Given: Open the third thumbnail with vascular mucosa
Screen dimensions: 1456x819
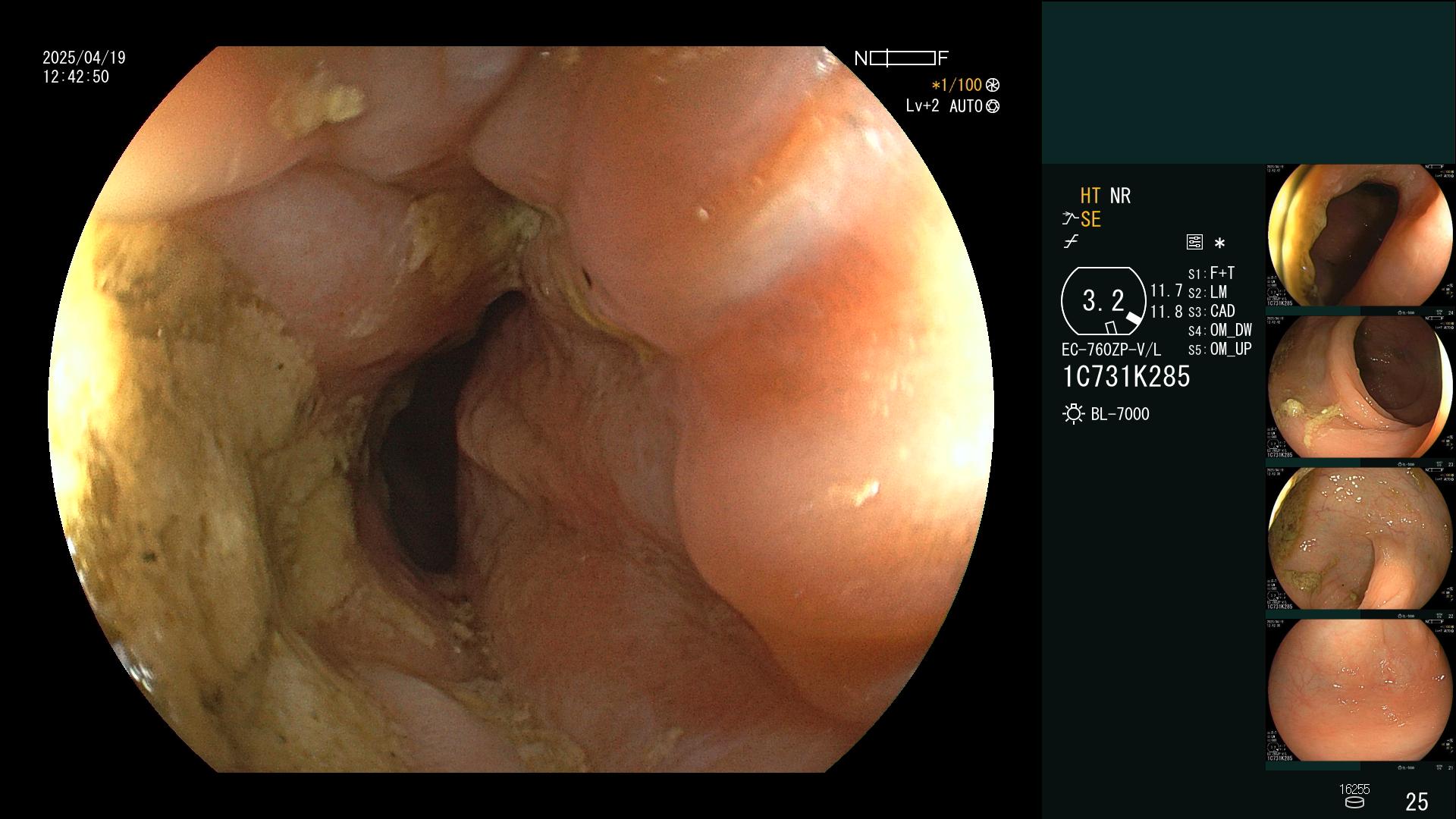Looking at the screenshot, I should 1360,538.
